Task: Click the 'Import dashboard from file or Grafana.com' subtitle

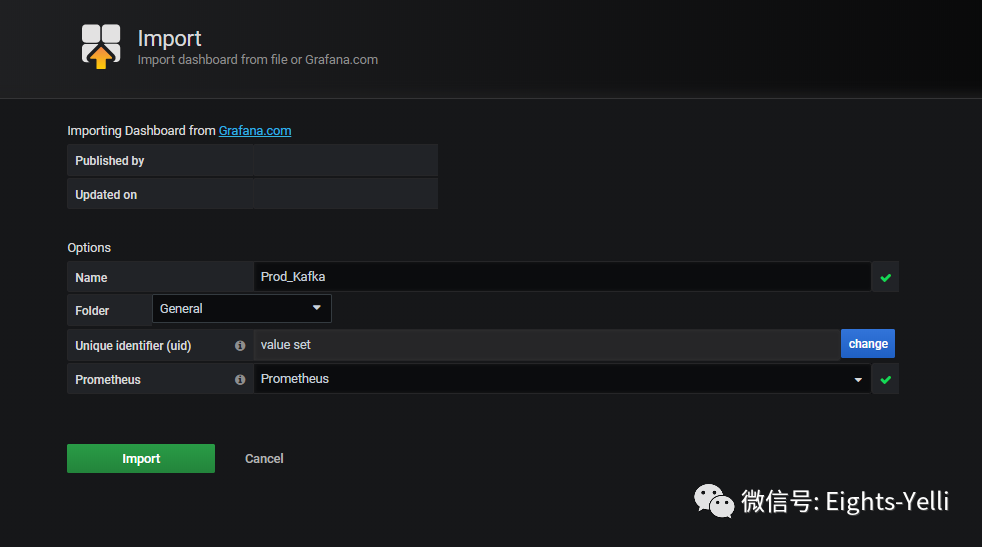Action: click(257, 60)
